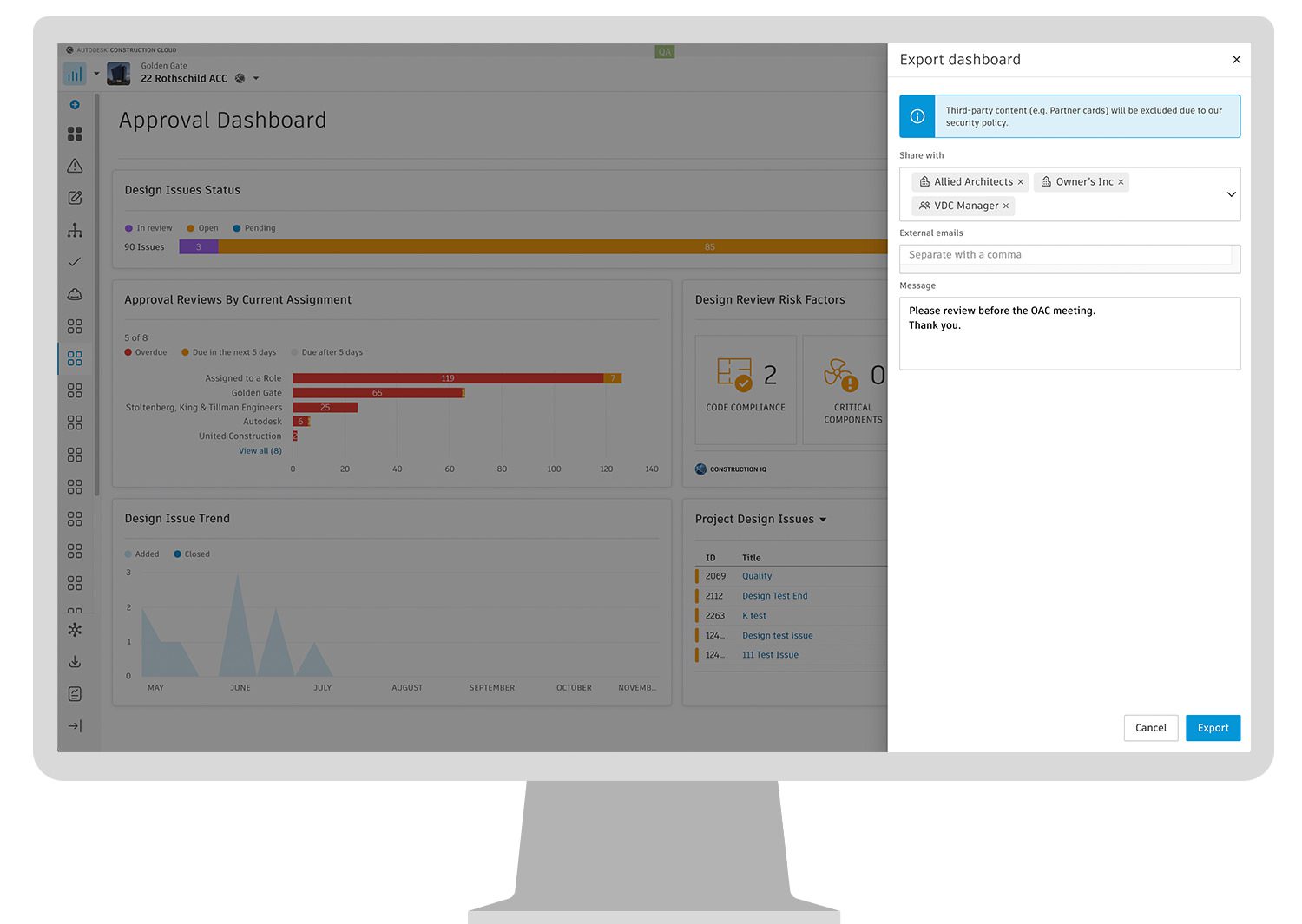Dismiss the VDC Manager share chip
The image size is (1302, 924).
click(x=1006, y=206)
